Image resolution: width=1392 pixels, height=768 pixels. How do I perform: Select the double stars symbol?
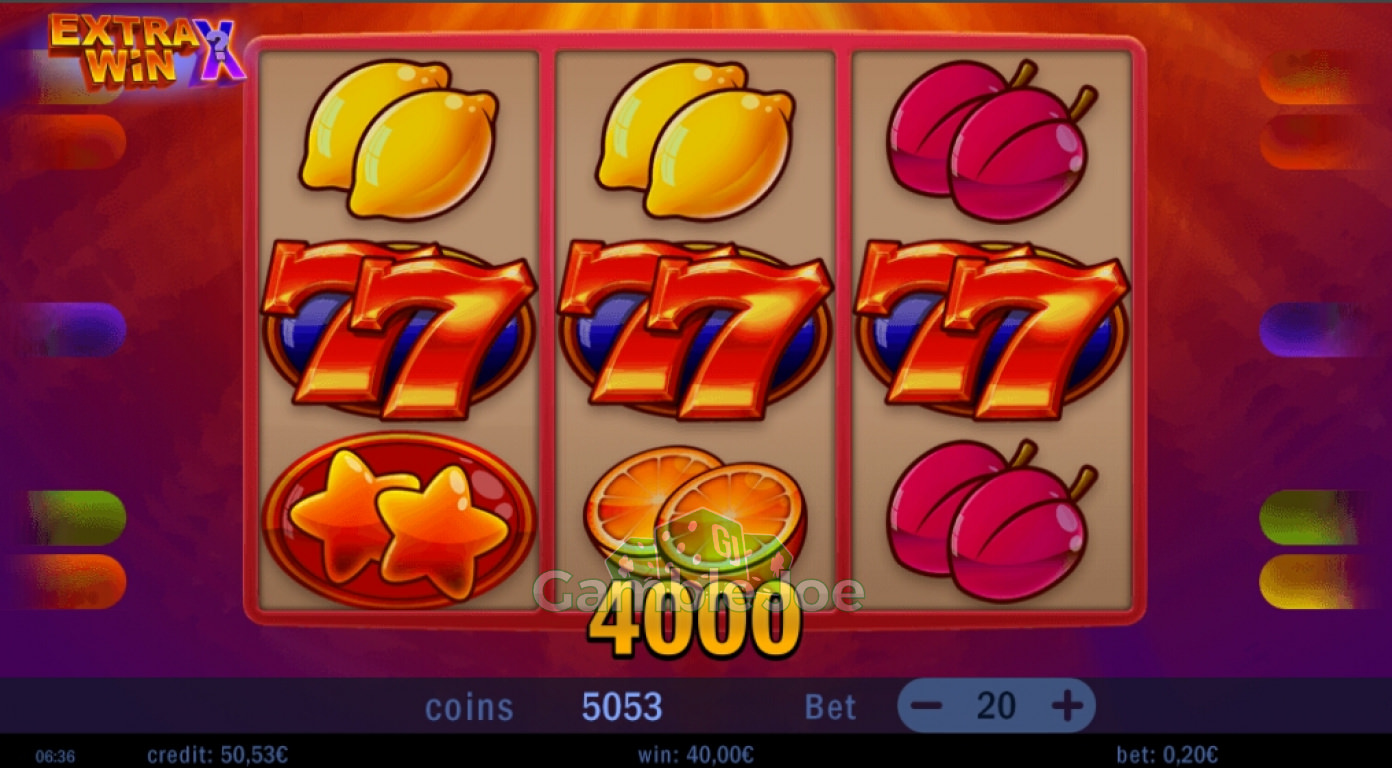398,520
